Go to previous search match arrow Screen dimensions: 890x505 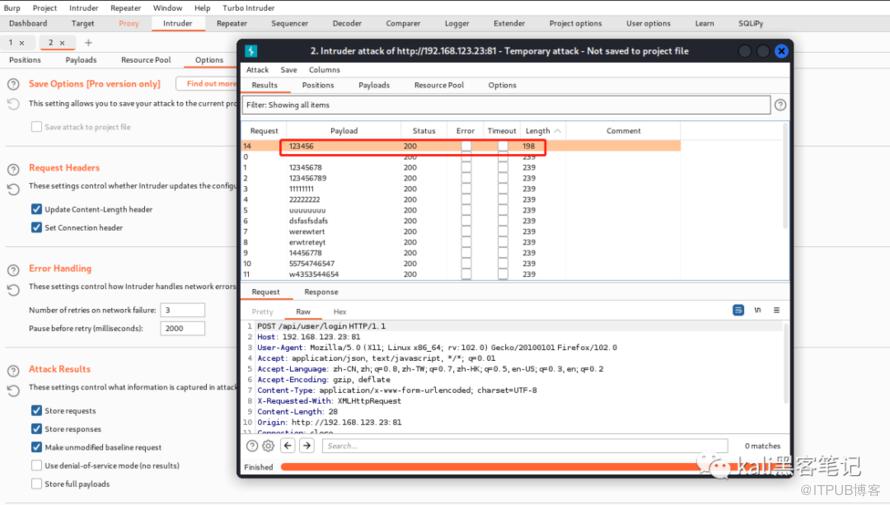click(288, 446)
